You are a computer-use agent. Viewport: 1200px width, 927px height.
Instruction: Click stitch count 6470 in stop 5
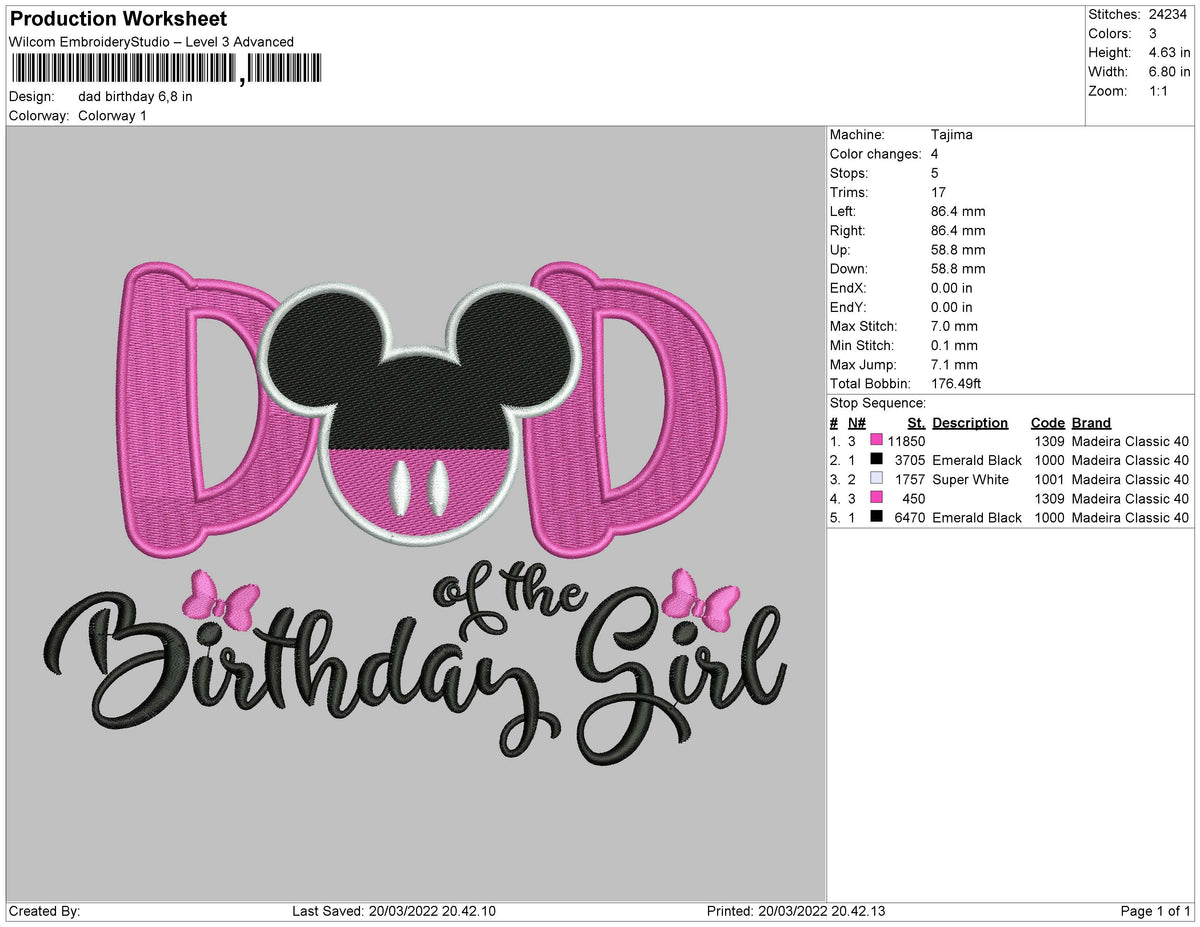pos(909,517)
